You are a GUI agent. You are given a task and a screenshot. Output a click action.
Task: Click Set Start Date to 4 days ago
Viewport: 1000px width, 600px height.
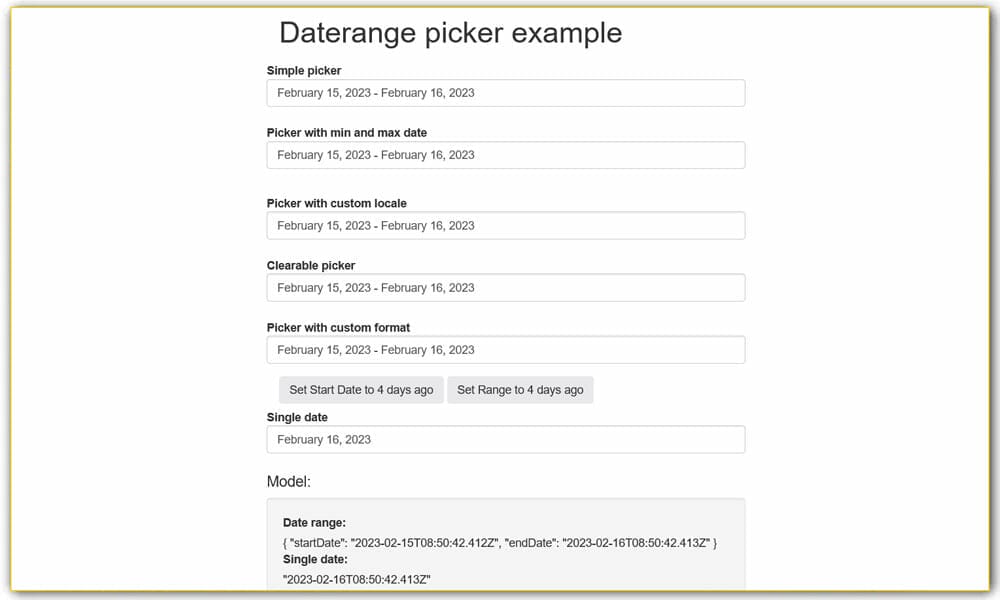point(360,389)
